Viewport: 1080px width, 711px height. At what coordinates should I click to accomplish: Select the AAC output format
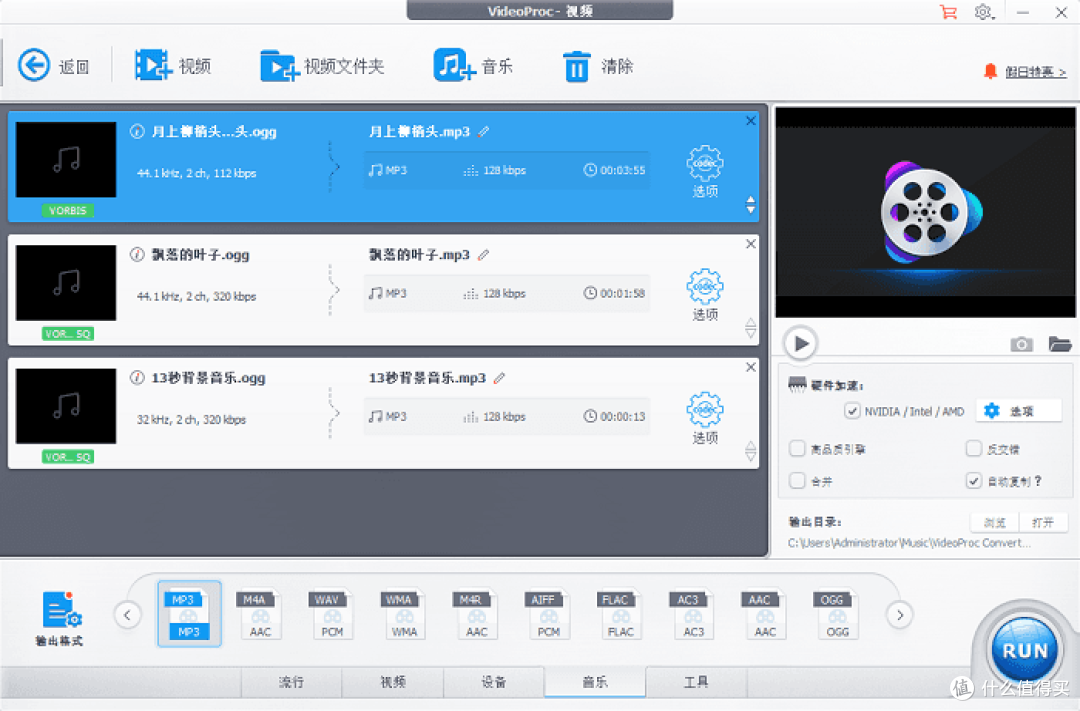pos(765,614)
